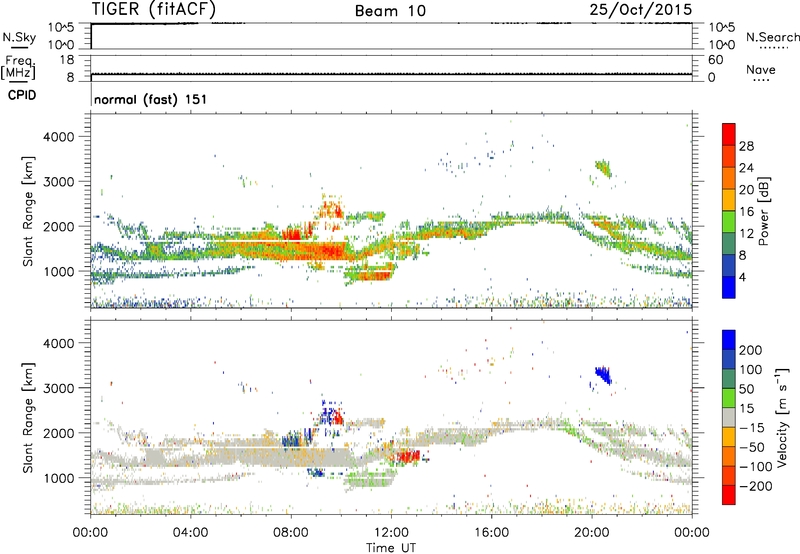Click the 200 value on velocity scale
This screenshot has height=554, width=800.
751,350
